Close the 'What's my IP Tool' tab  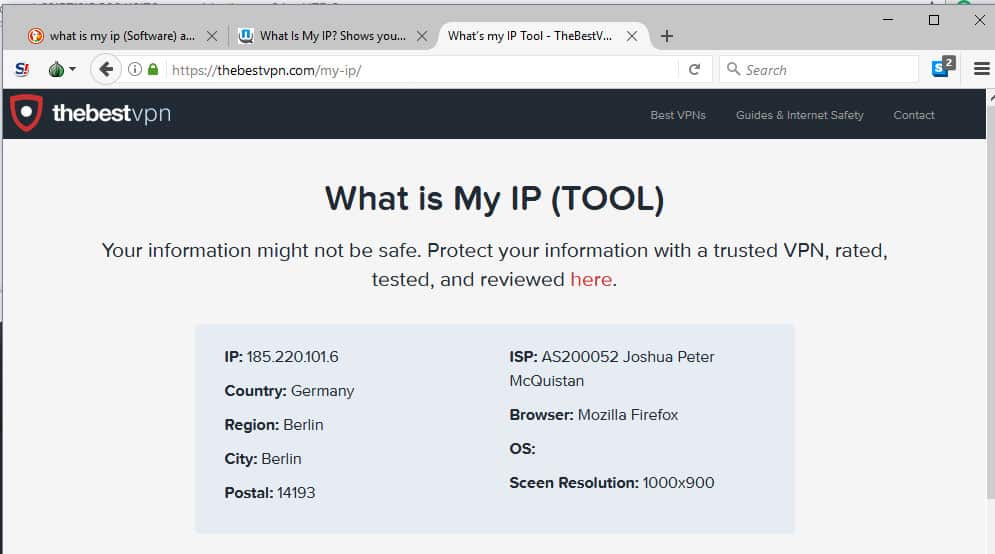(x=632, y=36)
